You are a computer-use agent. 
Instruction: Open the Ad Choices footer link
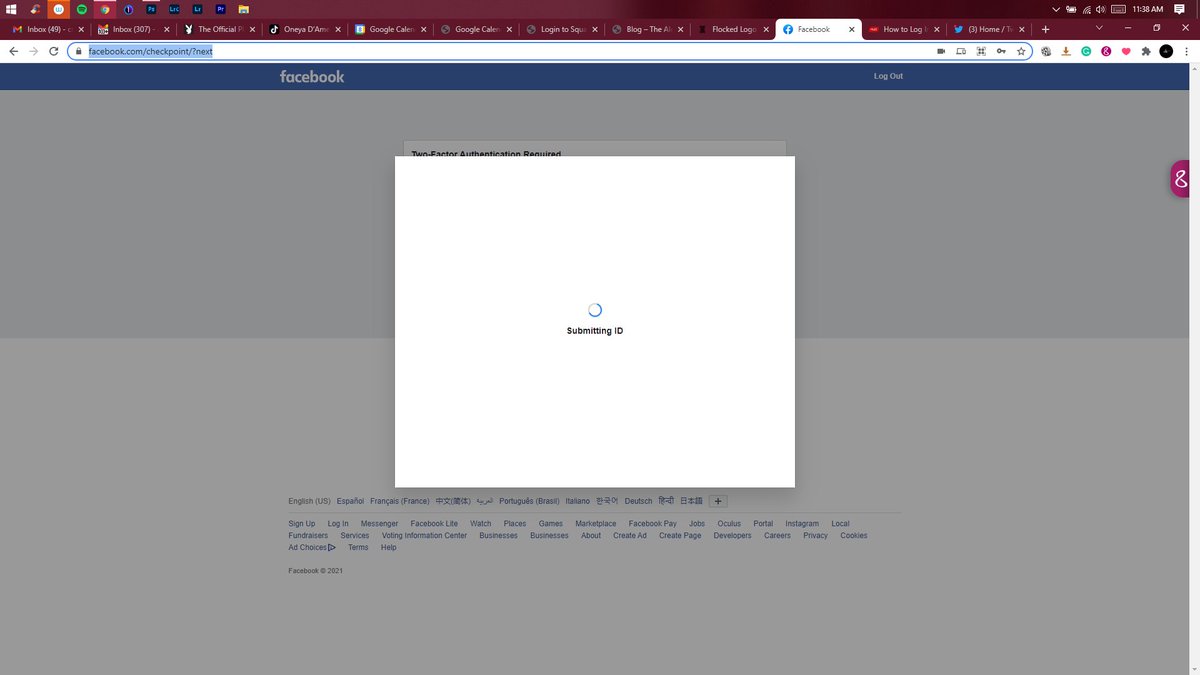pyautogui.click(x=312, y=548)
